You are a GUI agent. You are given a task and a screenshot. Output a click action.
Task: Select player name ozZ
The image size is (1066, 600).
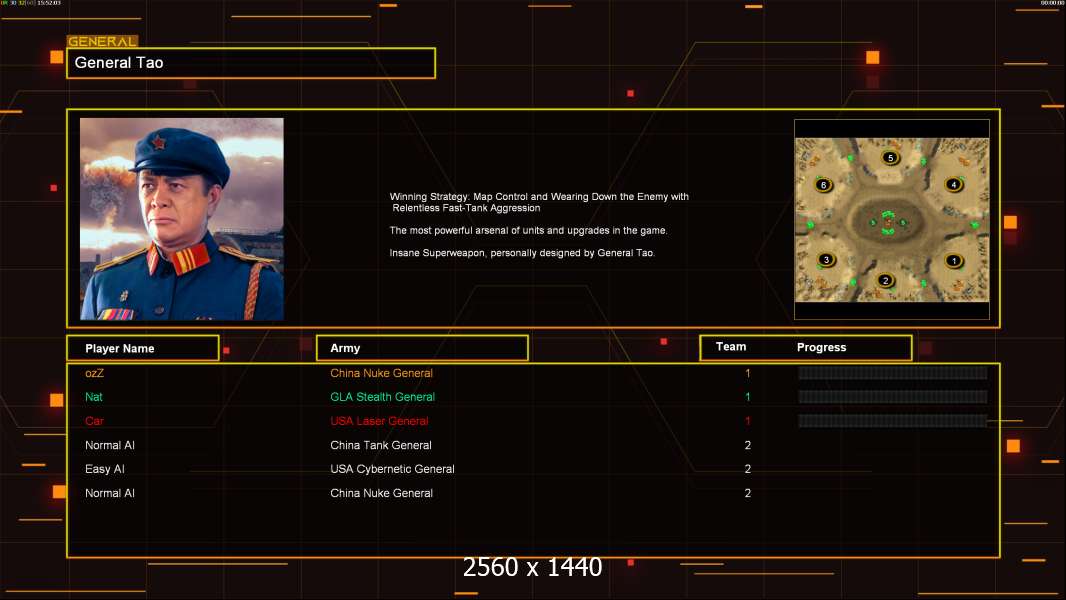94,373
